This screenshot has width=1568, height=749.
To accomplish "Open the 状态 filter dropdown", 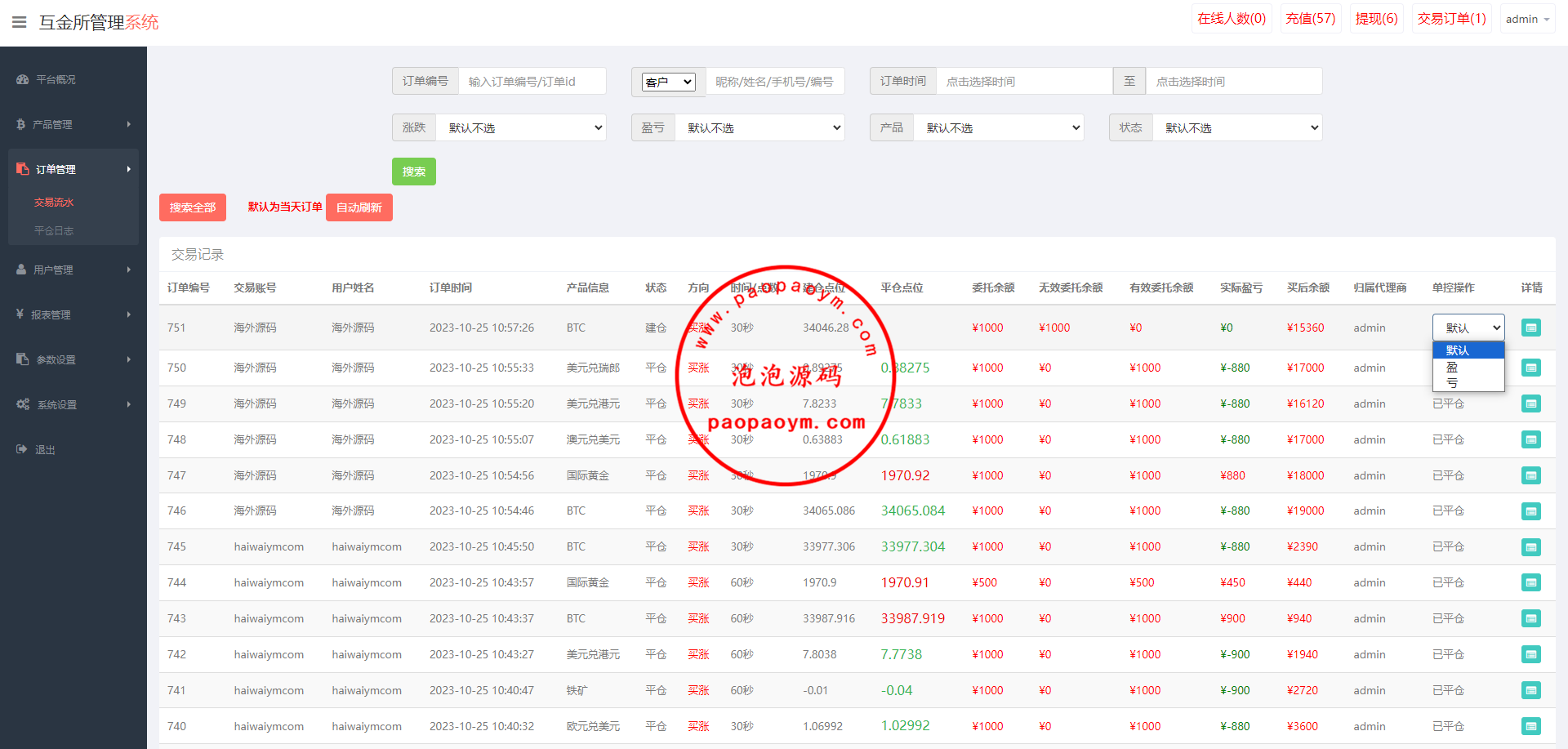I will coord(1237,127).
